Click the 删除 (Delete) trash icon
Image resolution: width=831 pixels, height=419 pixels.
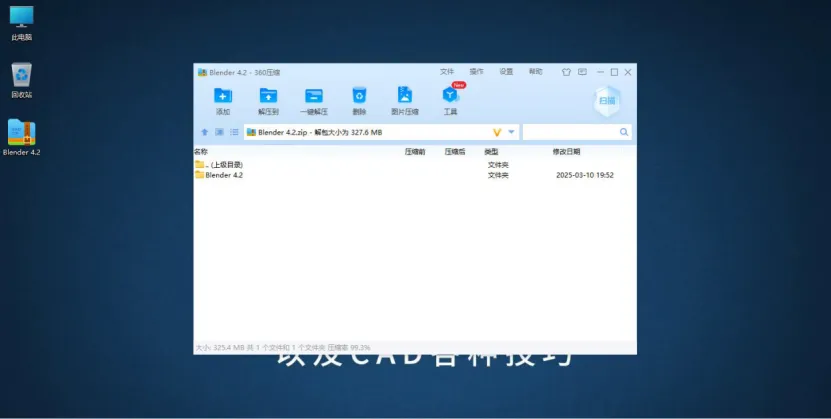(x=359, y=95)
